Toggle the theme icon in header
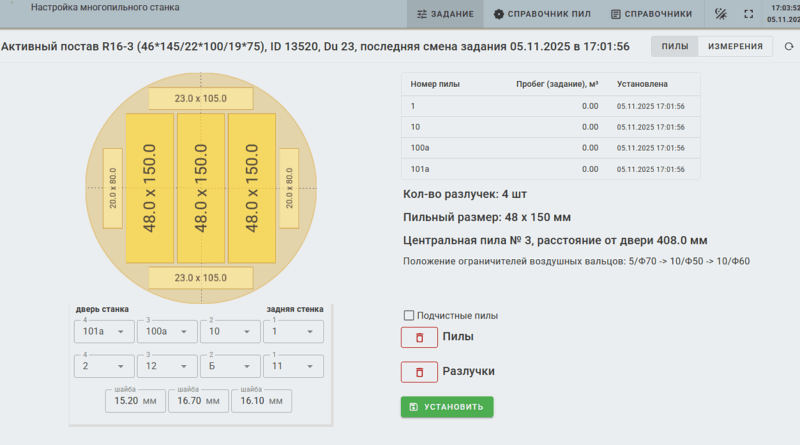Screen dimensions: 800x445 pyautogui.click(x=720, y=14)
